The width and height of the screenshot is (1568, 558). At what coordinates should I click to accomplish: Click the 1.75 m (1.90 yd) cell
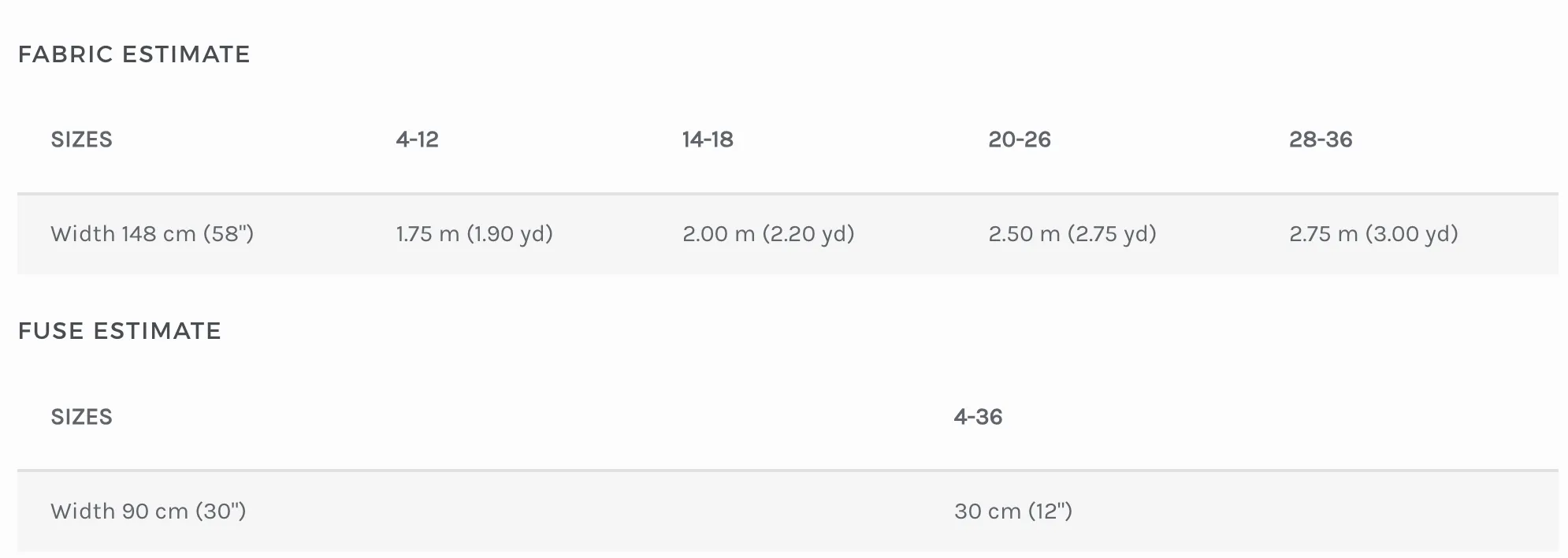(x=474, y=234)
